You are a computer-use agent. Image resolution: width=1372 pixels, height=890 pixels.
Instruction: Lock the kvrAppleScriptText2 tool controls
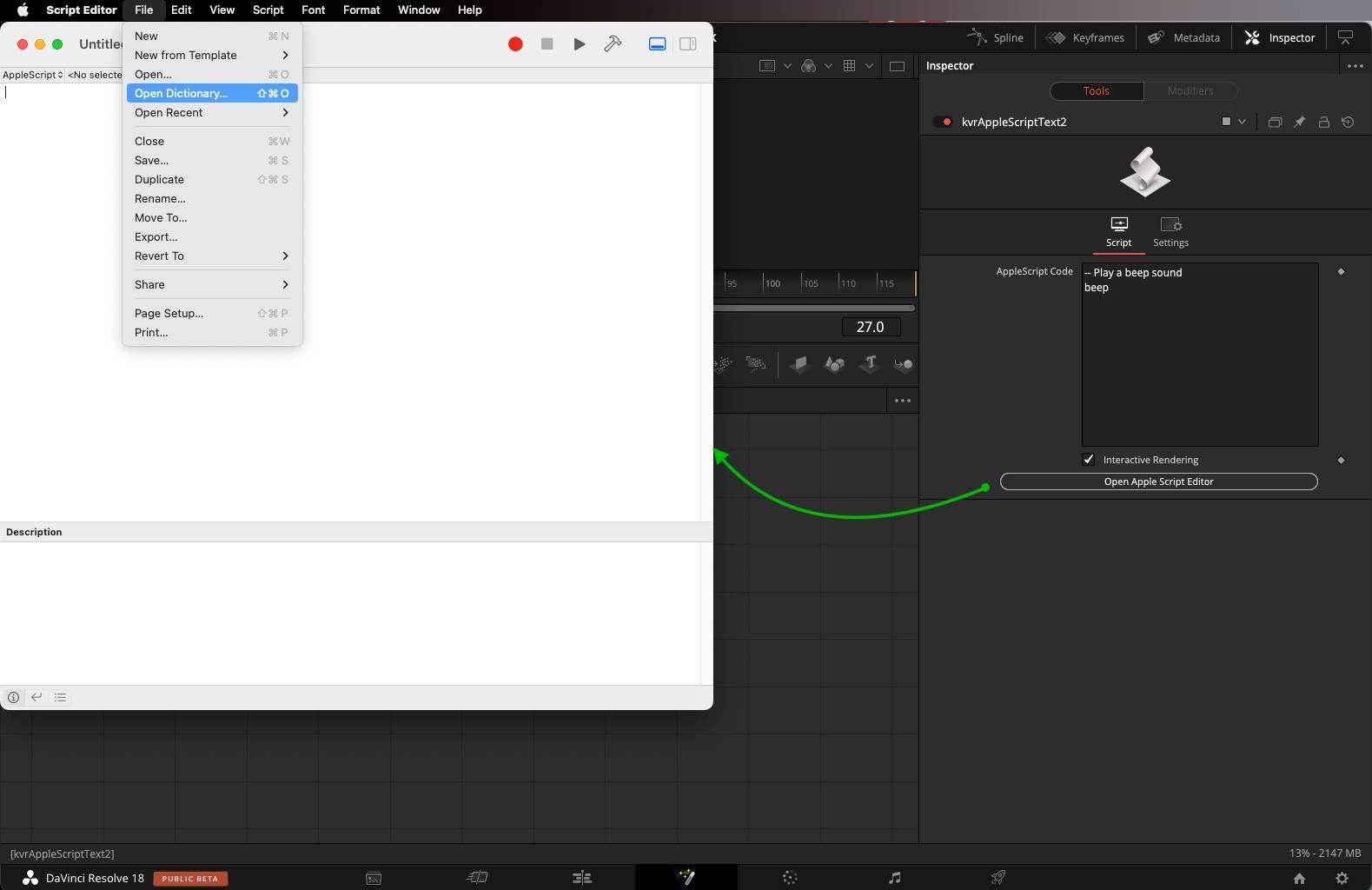pos(1323,122)
